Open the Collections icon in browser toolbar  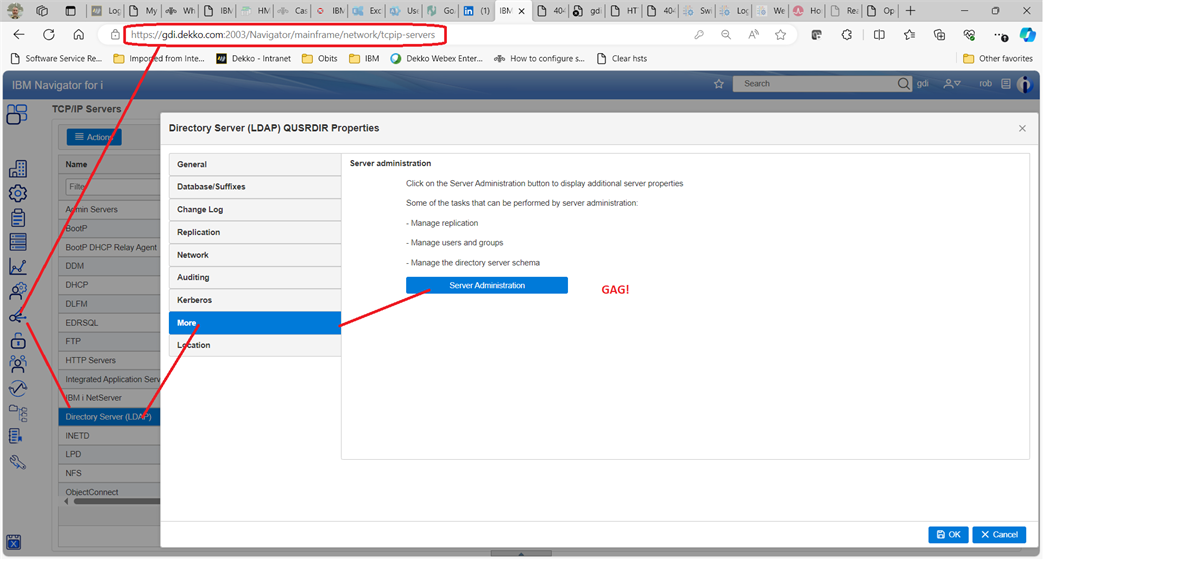pos(939,34)
